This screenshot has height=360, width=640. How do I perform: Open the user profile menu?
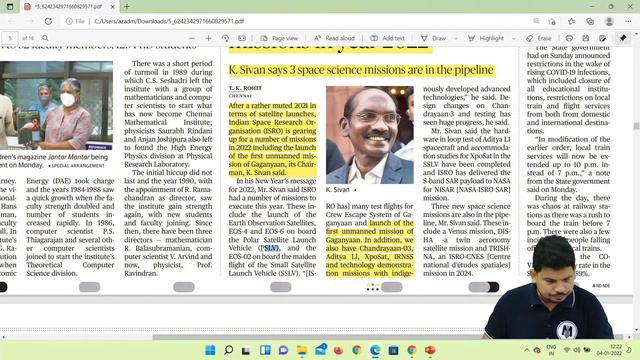pos(609,21)
